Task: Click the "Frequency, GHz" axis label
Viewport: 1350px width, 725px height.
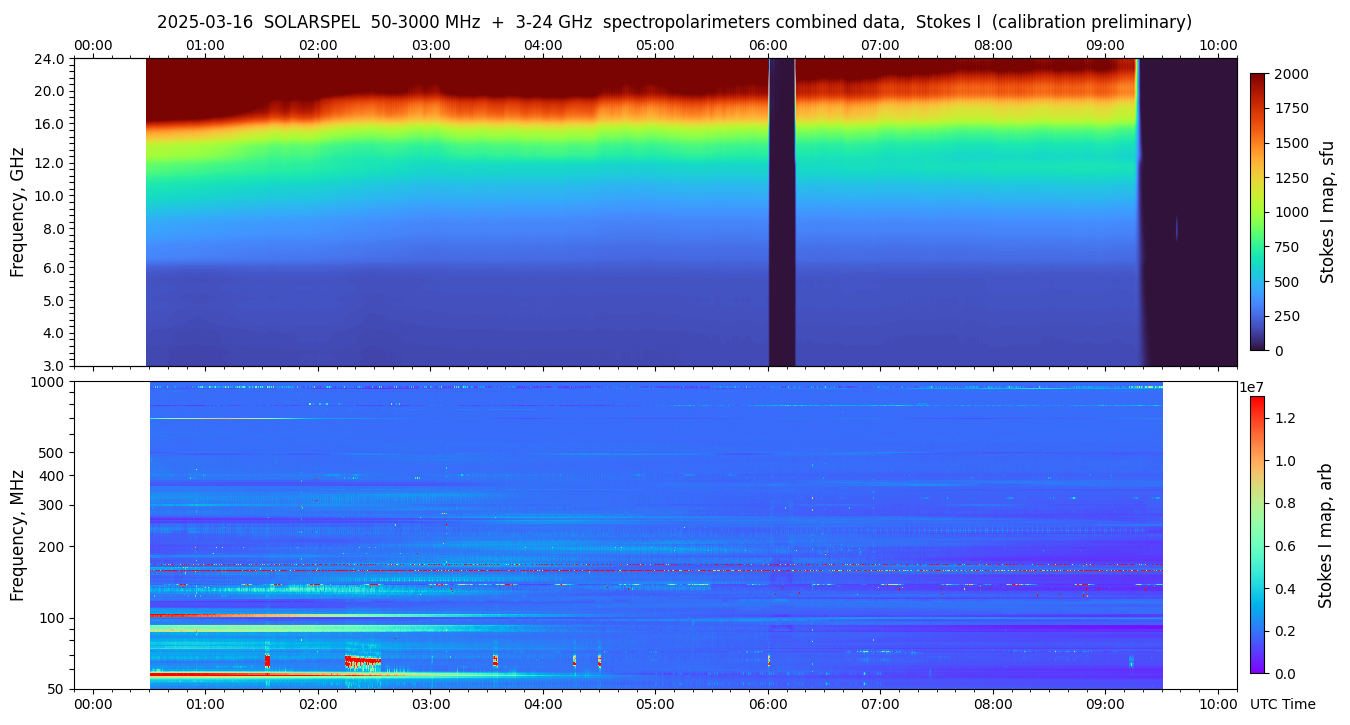Action: [17, 212]
